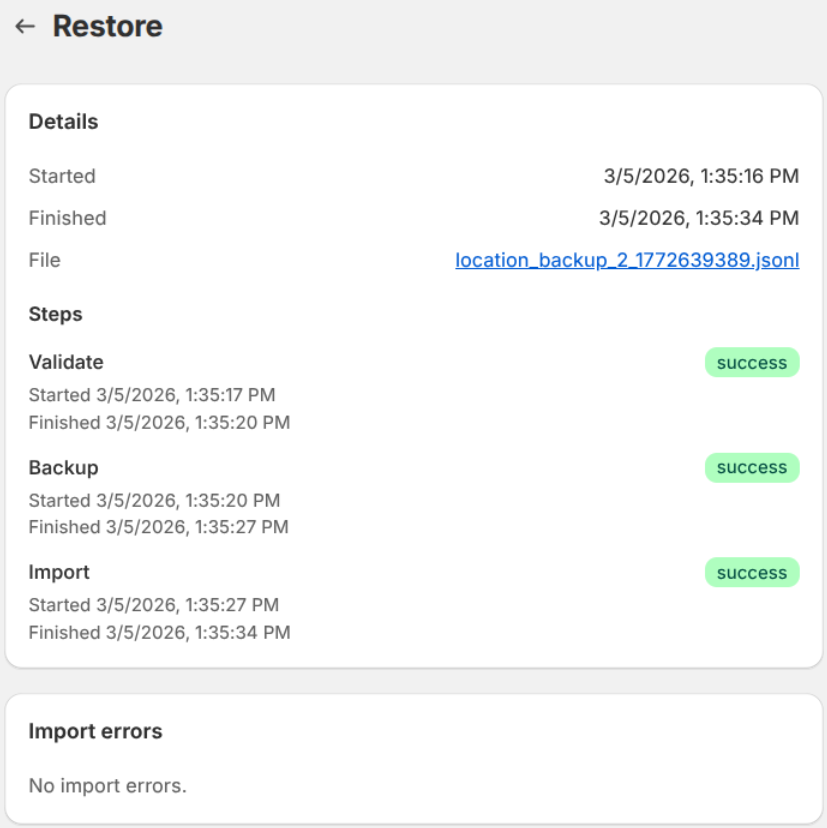Select the Validate step label
Viewport: 827px width, 828px height.
[65, 362]
